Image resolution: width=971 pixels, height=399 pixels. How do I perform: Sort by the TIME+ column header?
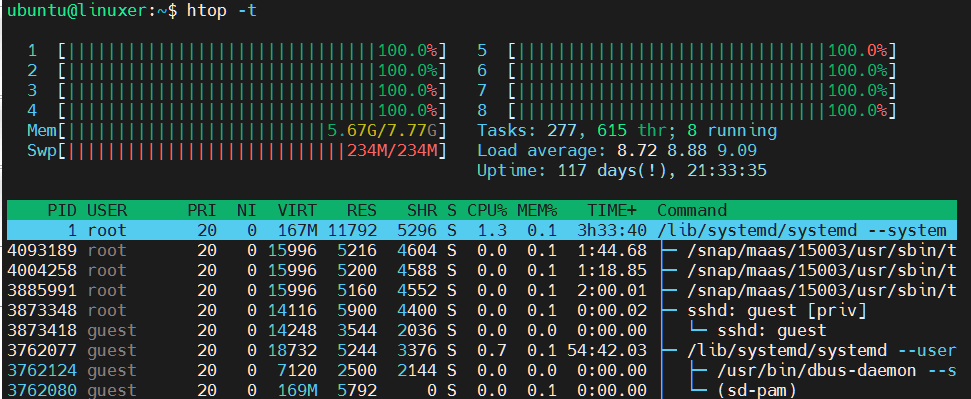coord(612,211)
